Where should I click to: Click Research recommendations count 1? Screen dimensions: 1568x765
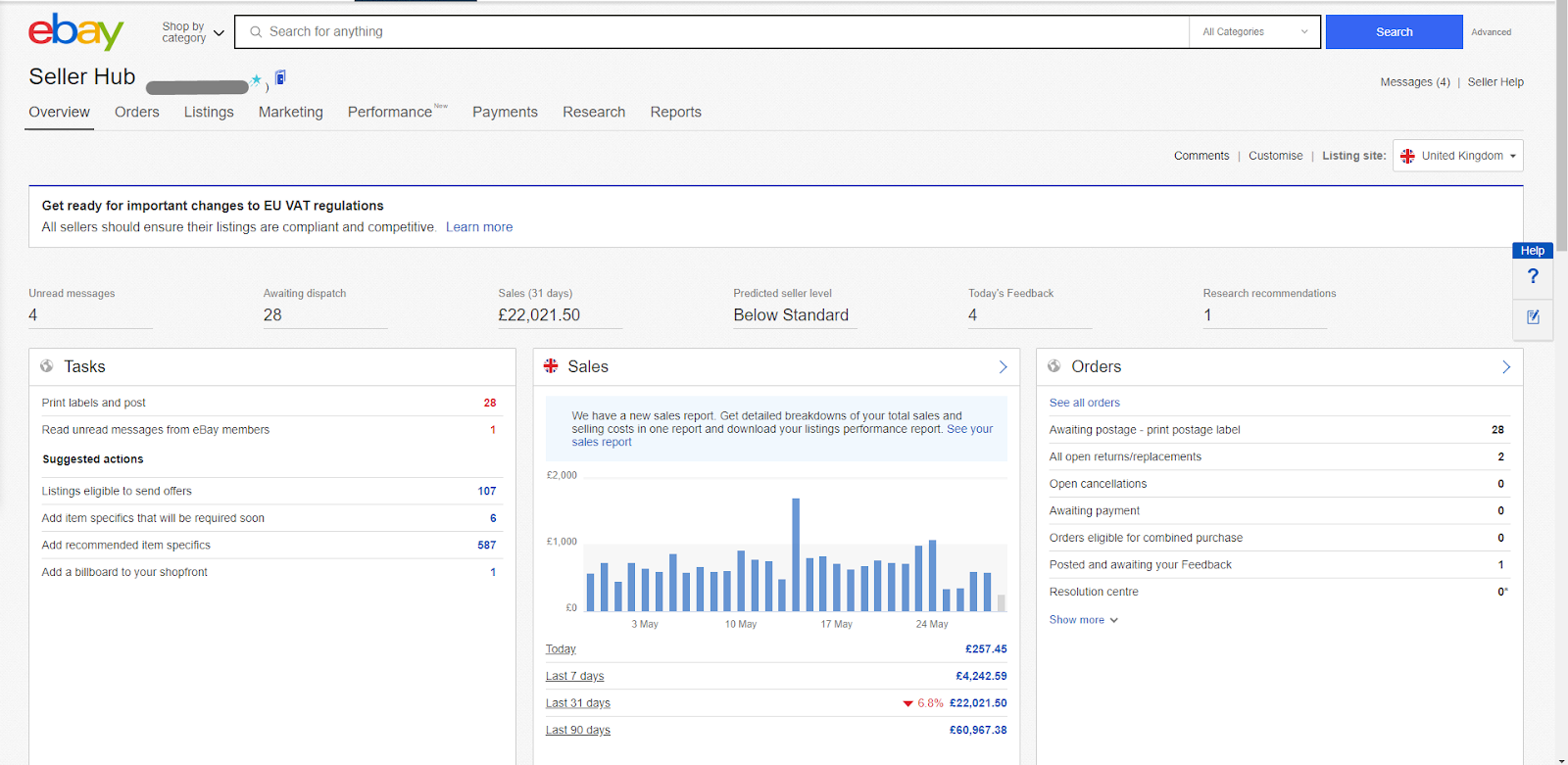pyautogui.click(x=1207, y=314)
